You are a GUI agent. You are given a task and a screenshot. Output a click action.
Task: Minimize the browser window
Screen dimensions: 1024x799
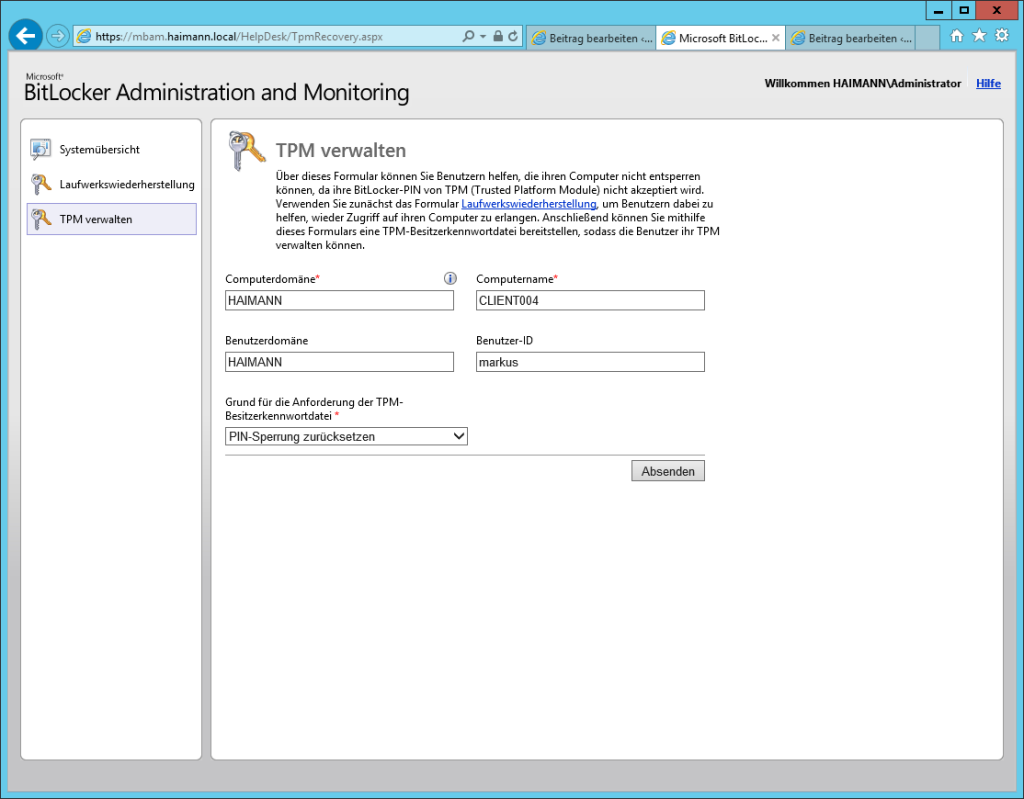point(938,10)
